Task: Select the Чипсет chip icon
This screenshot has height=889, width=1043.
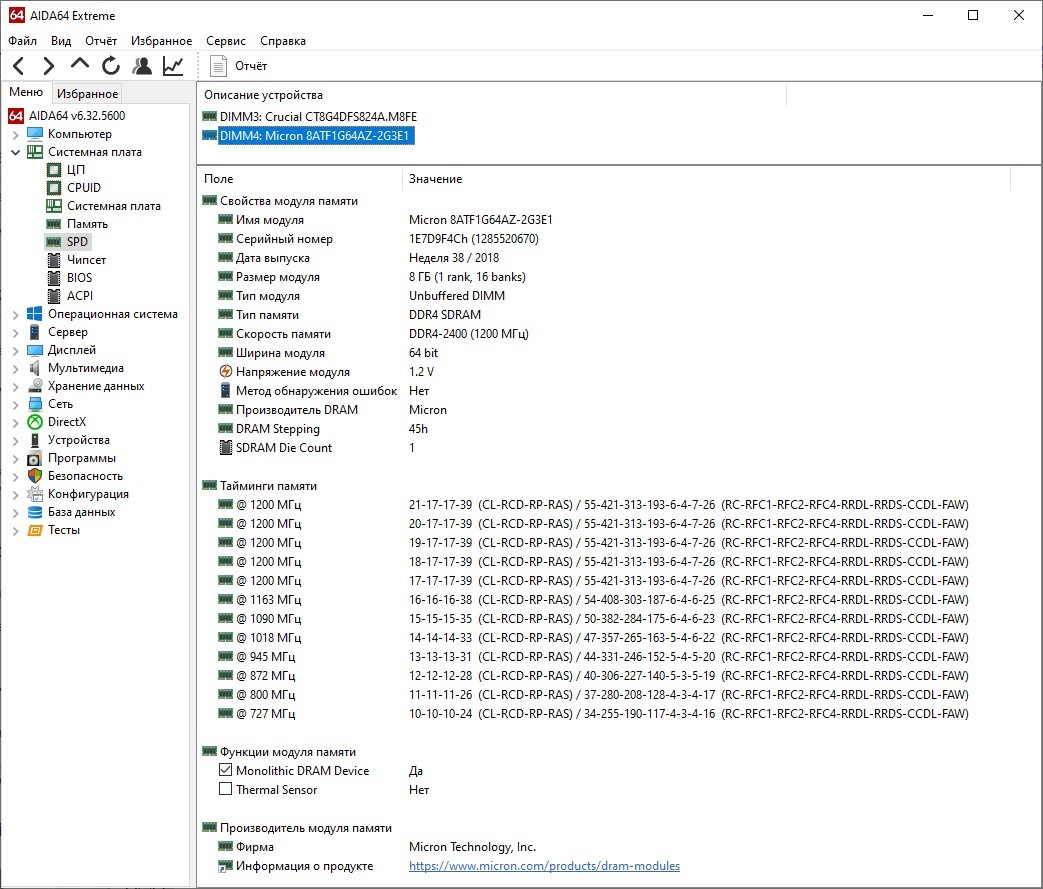Action: click(x=54, y=260)
